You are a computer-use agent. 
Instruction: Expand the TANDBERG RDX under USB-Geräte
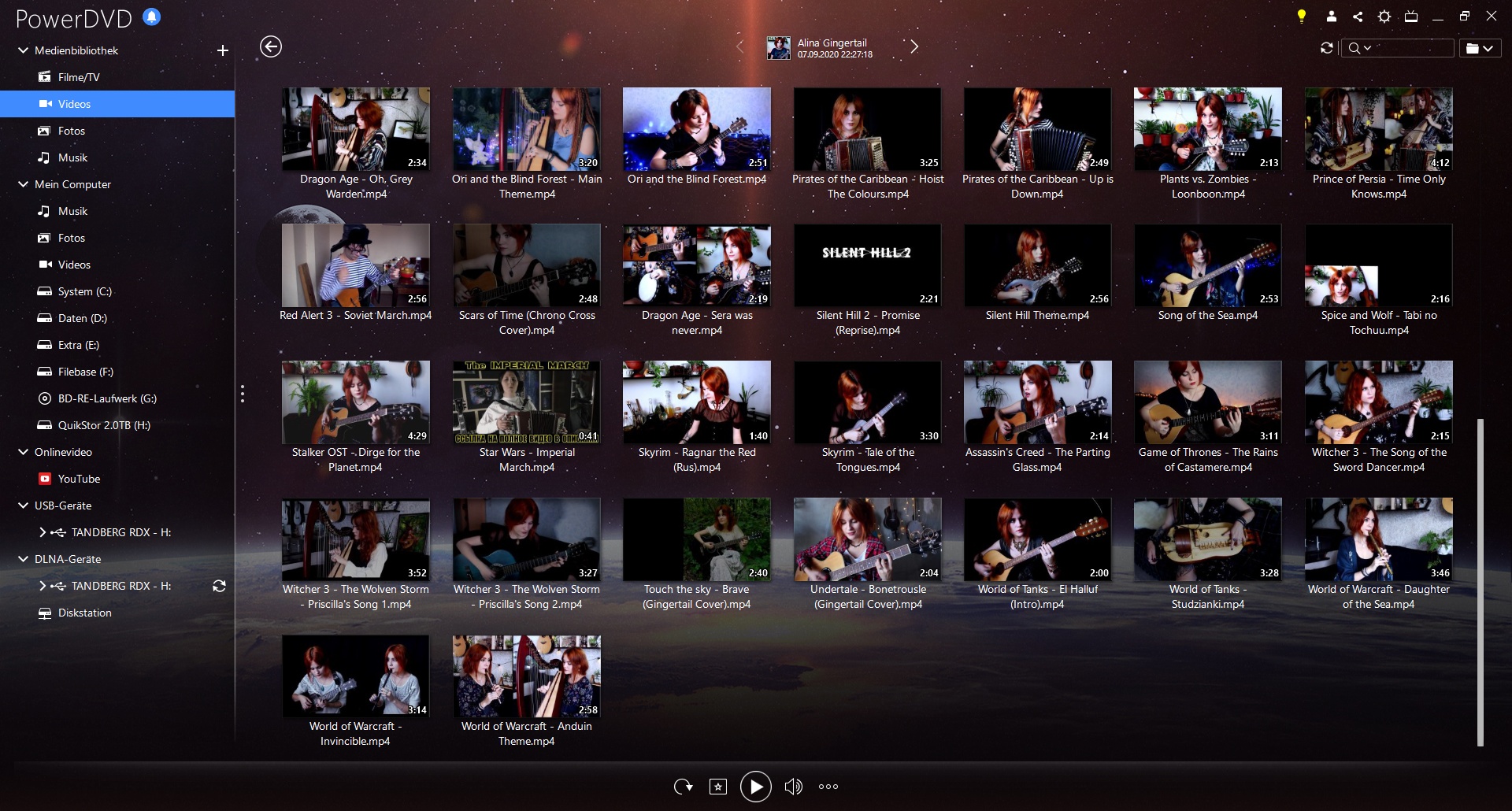coord(43,532)
